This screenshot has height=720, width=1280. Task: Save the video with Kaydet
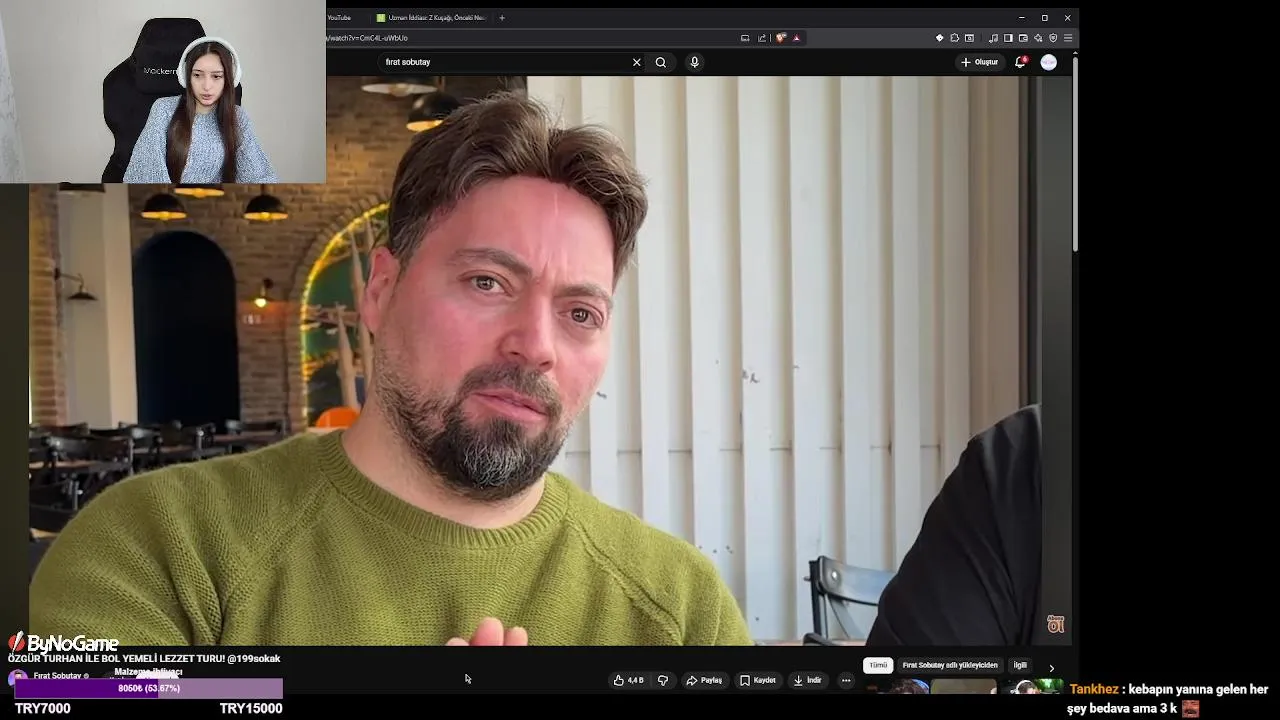[758, 680]
